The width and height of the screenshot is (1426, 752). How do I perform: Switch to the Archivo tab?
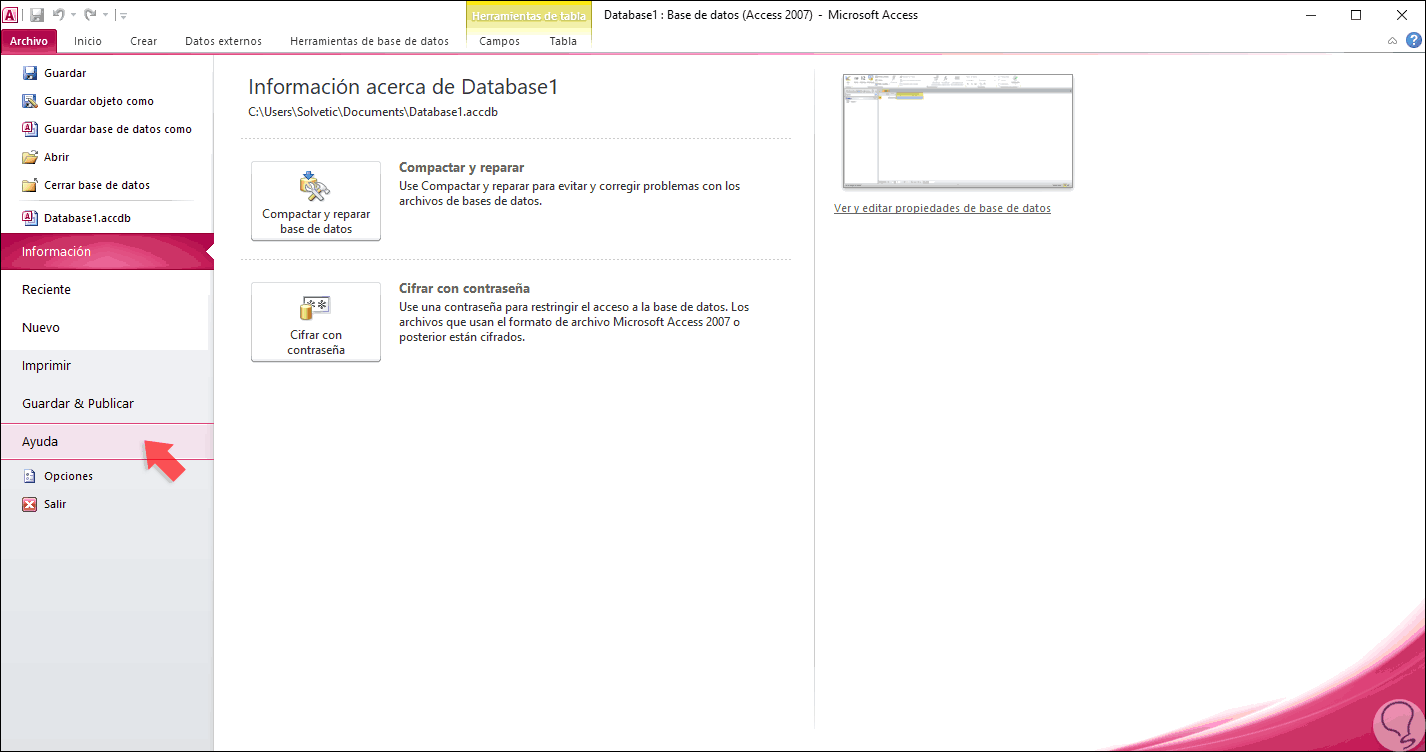29,41
